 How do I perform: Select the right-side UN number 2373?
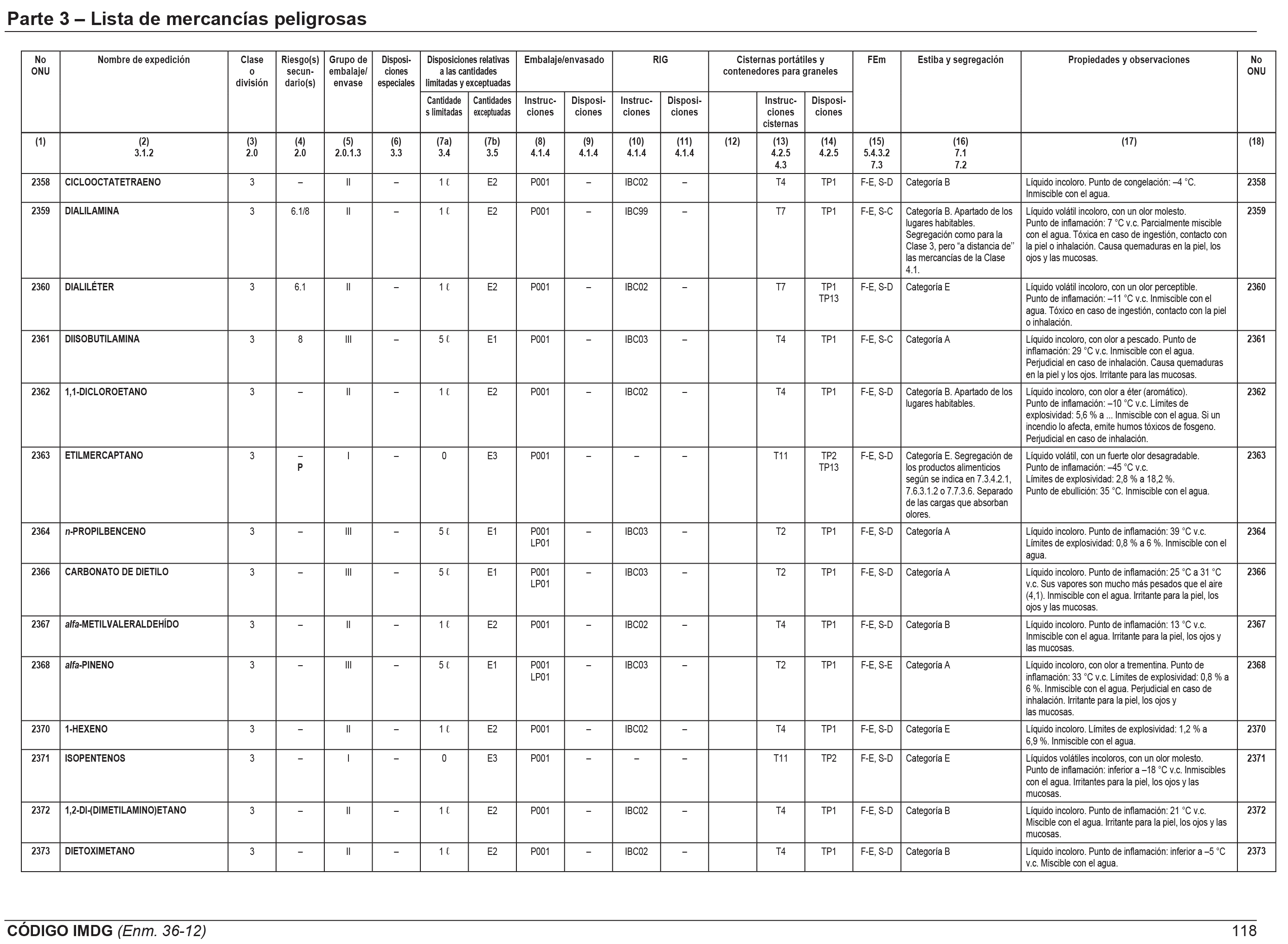(1256, 851)
